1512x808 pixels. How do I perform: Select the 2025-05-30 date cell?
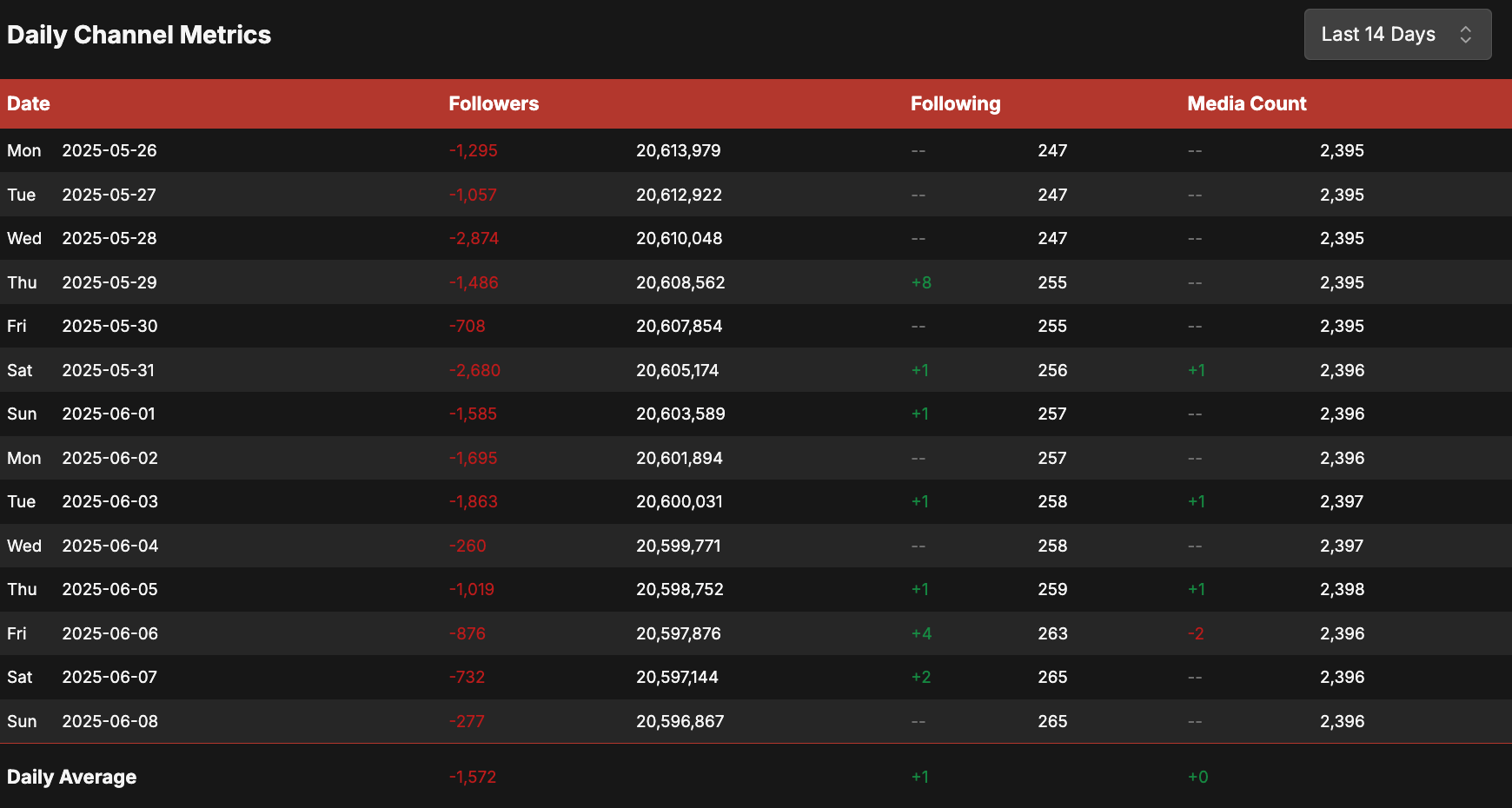click(109, 326)
